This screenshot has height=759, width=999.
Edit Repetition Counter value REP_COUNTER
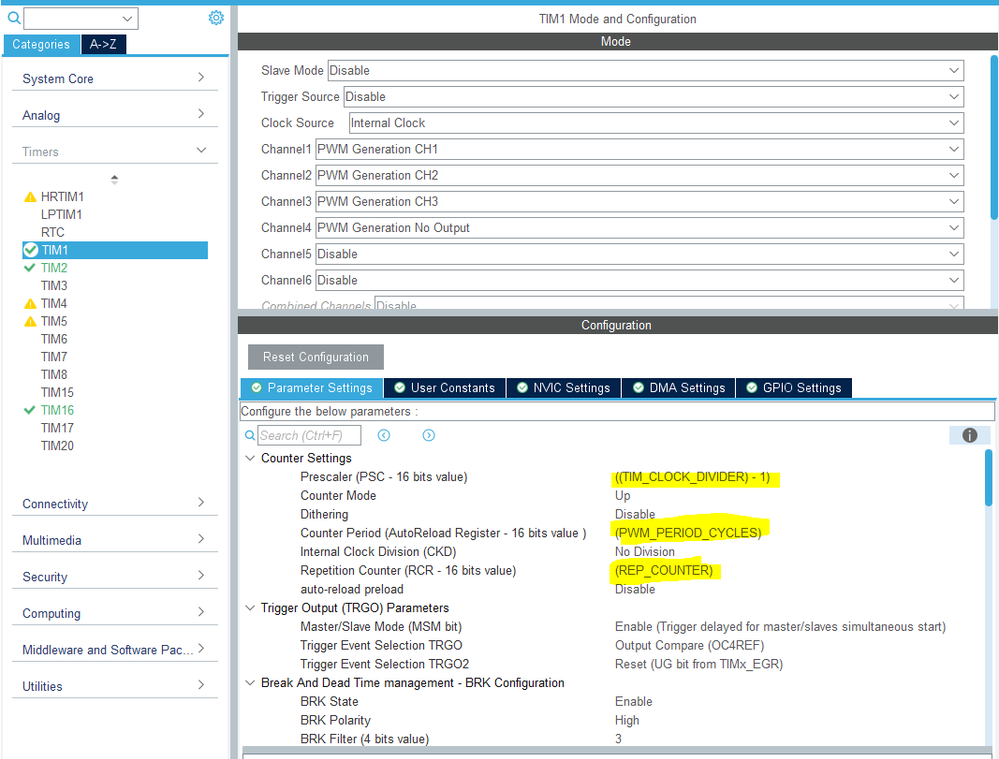click(x=663, y=570)
